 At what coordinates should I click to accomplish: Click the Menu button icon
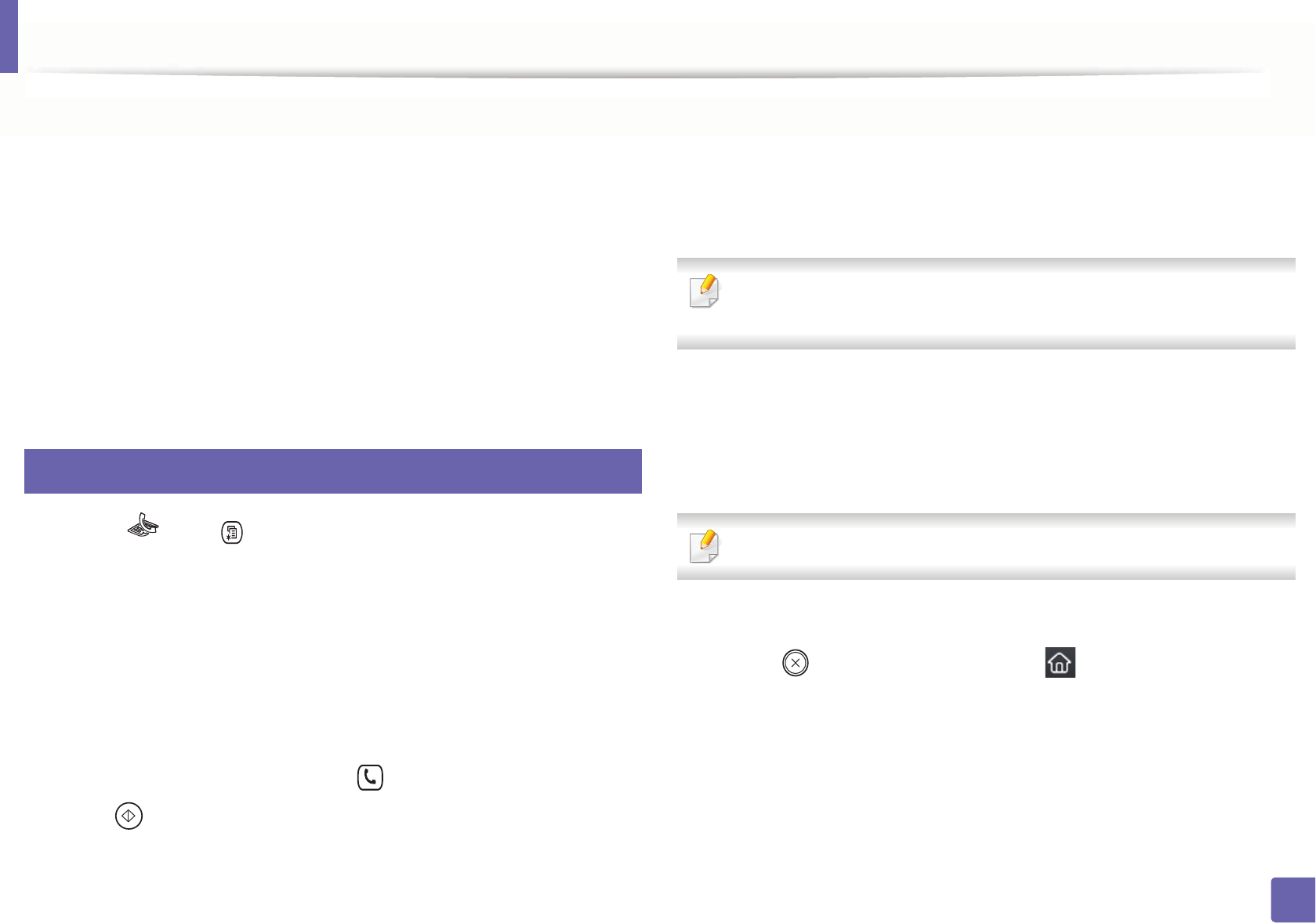tap(232, 533)
